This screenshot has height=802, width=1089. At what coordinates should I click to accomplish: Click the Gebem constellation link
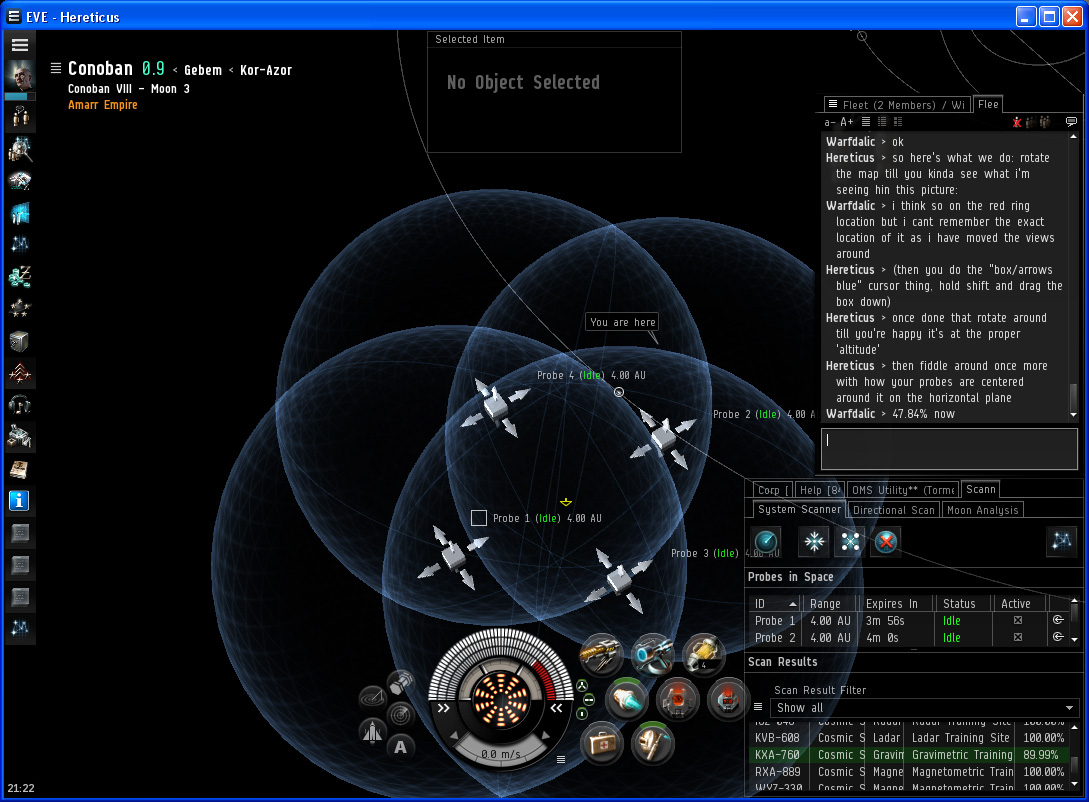(203, 70)
